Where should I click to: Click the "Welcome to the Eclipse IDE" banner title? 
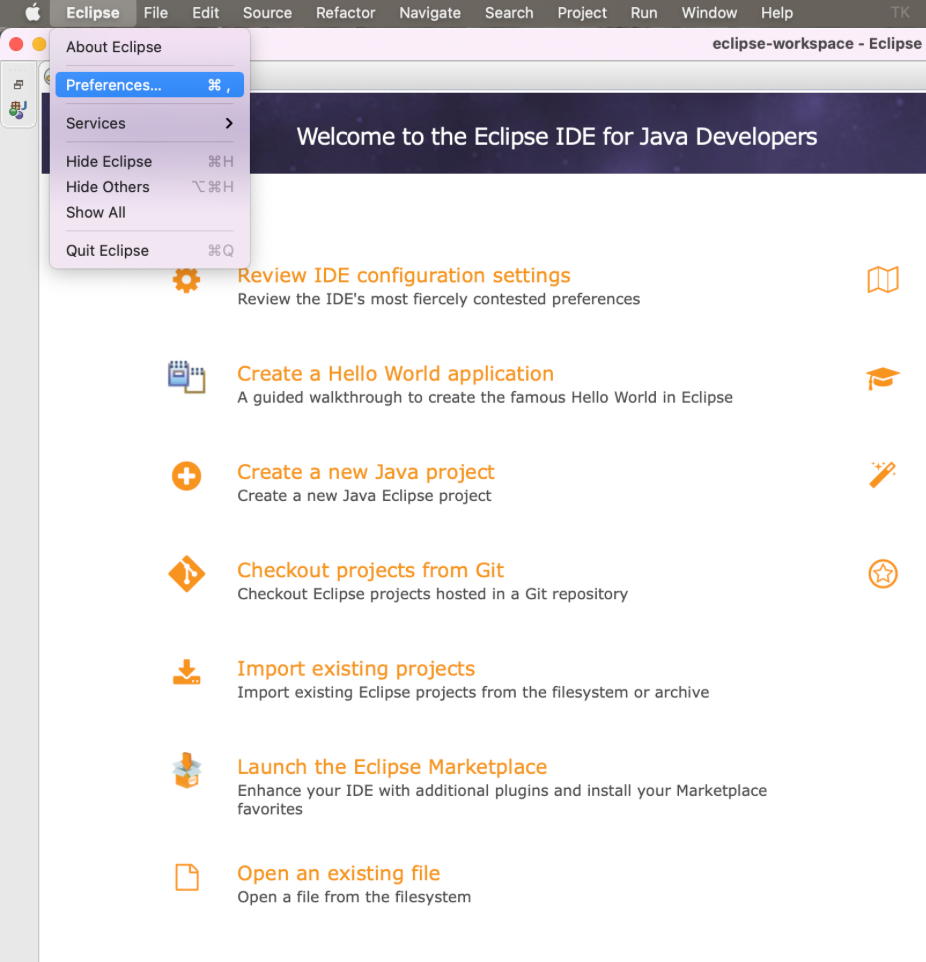pyautogui.click(x=557, y=136)
